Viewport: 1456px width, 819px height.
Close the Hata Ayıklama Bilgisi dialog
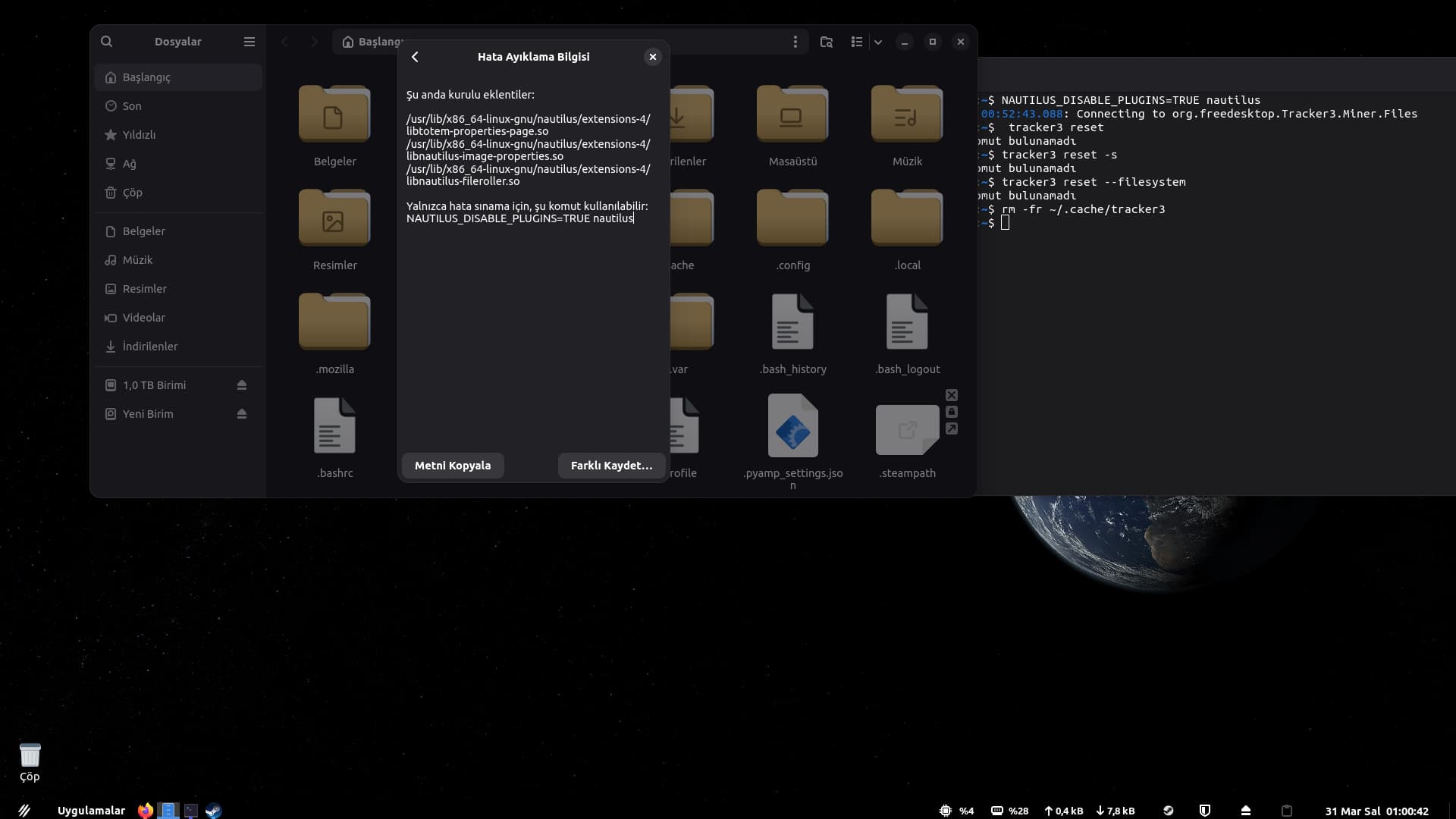[x=652, y=57]
